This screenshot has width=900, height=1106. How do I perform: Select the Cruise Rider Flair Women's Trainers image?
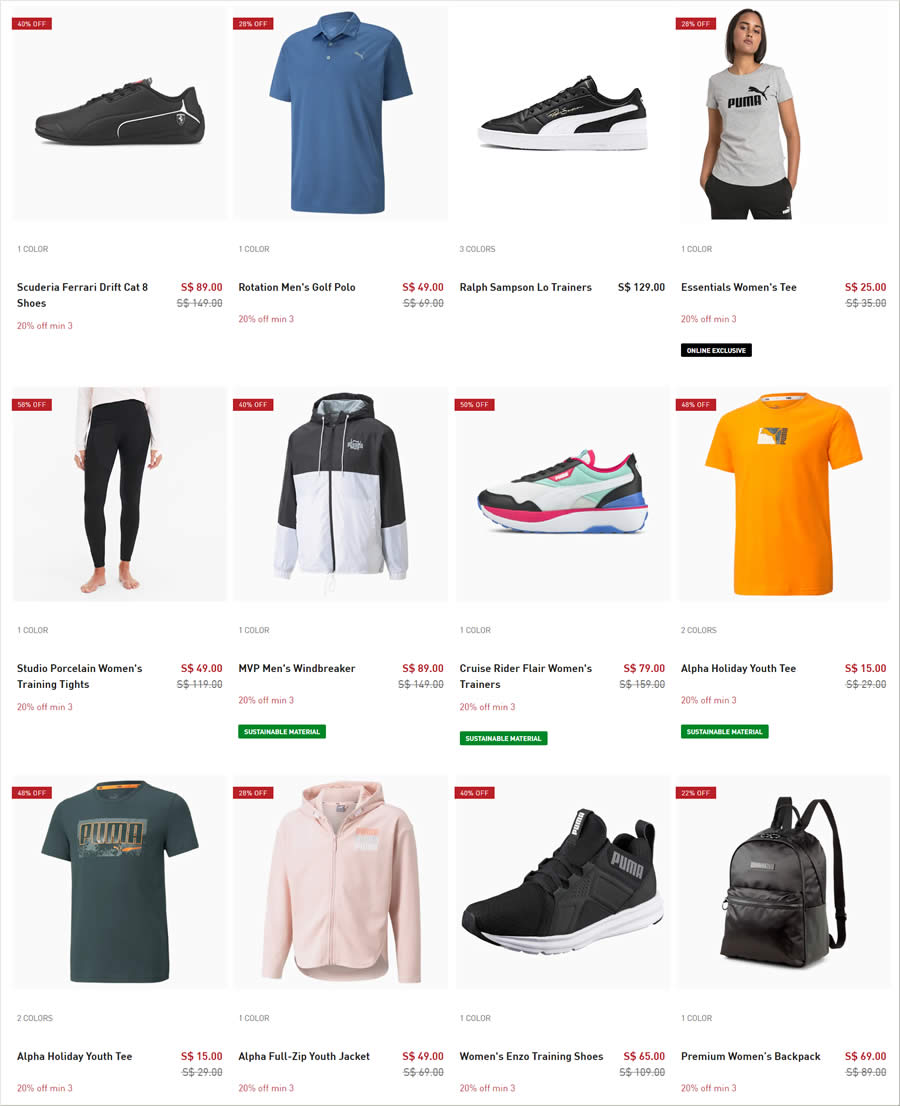tap(562, 494)
